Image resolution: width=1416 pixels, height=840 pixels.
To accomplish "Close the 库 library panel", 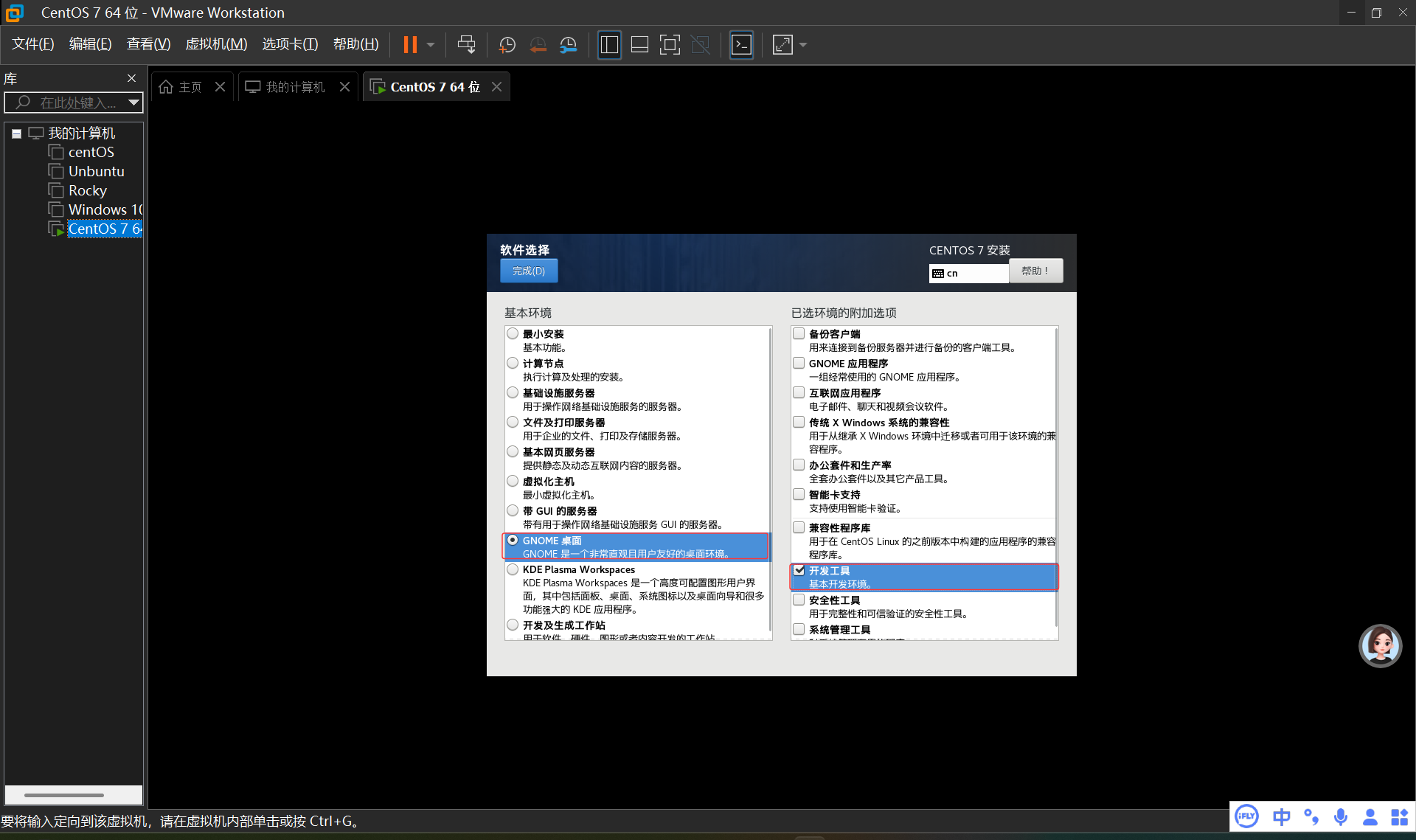I will pyautogui.click(x=131, y=78).
